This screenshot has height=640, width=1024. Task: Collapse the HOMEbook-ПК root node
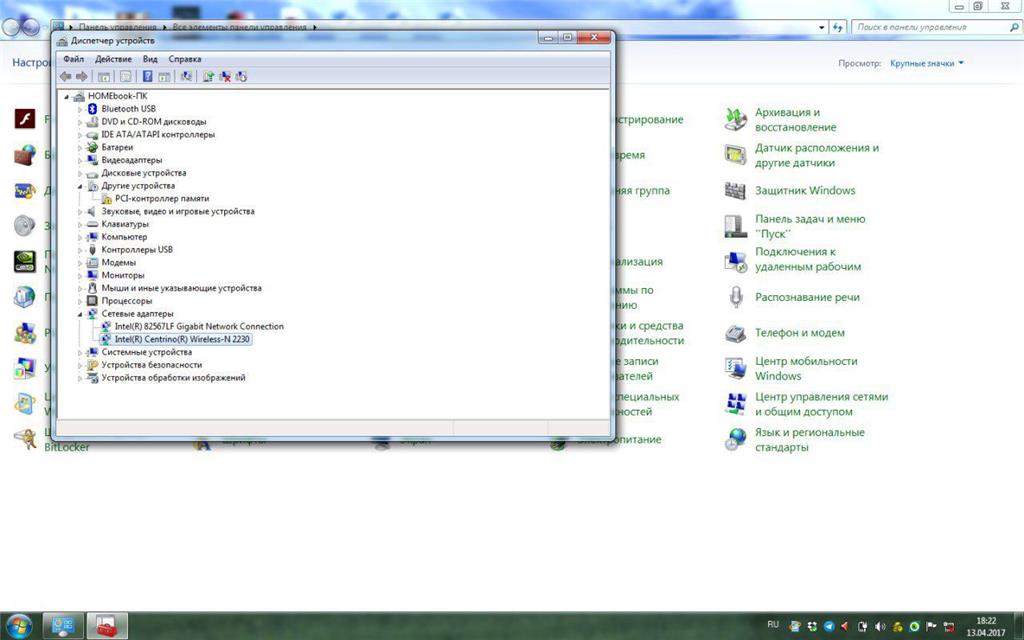click(x=67, y=96)
